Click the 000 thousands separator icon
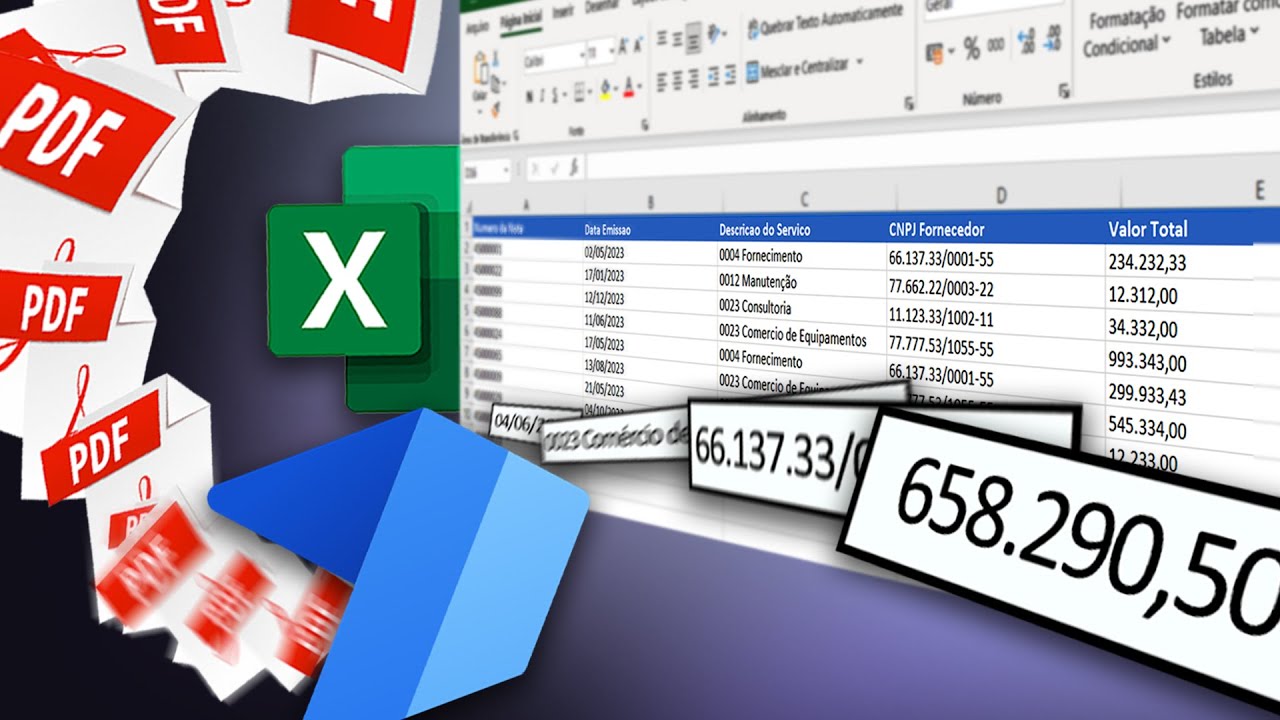Screen dimensions: 1280x720 996,46
